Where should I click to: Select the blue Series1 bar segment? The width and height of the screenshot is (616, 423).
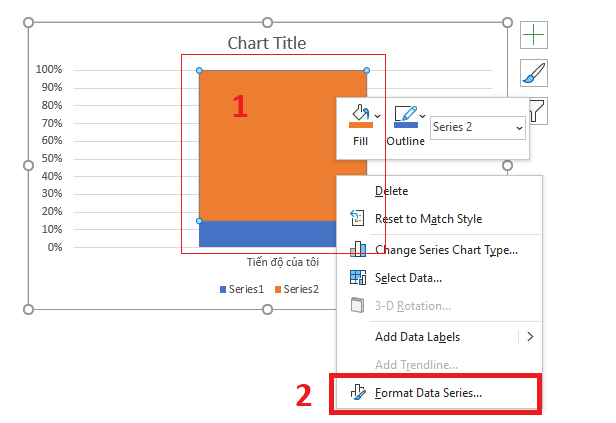[267, 234]
